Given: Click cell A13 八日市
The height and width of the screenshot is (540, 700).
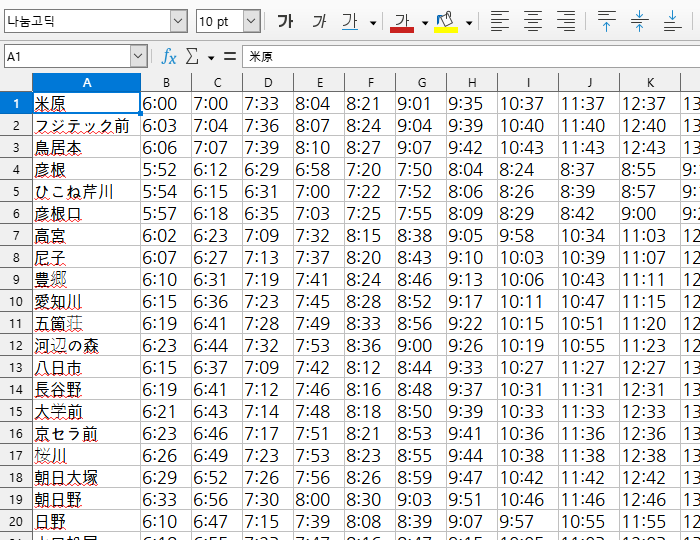Looking at the screenshot, I should coord(87,367).
